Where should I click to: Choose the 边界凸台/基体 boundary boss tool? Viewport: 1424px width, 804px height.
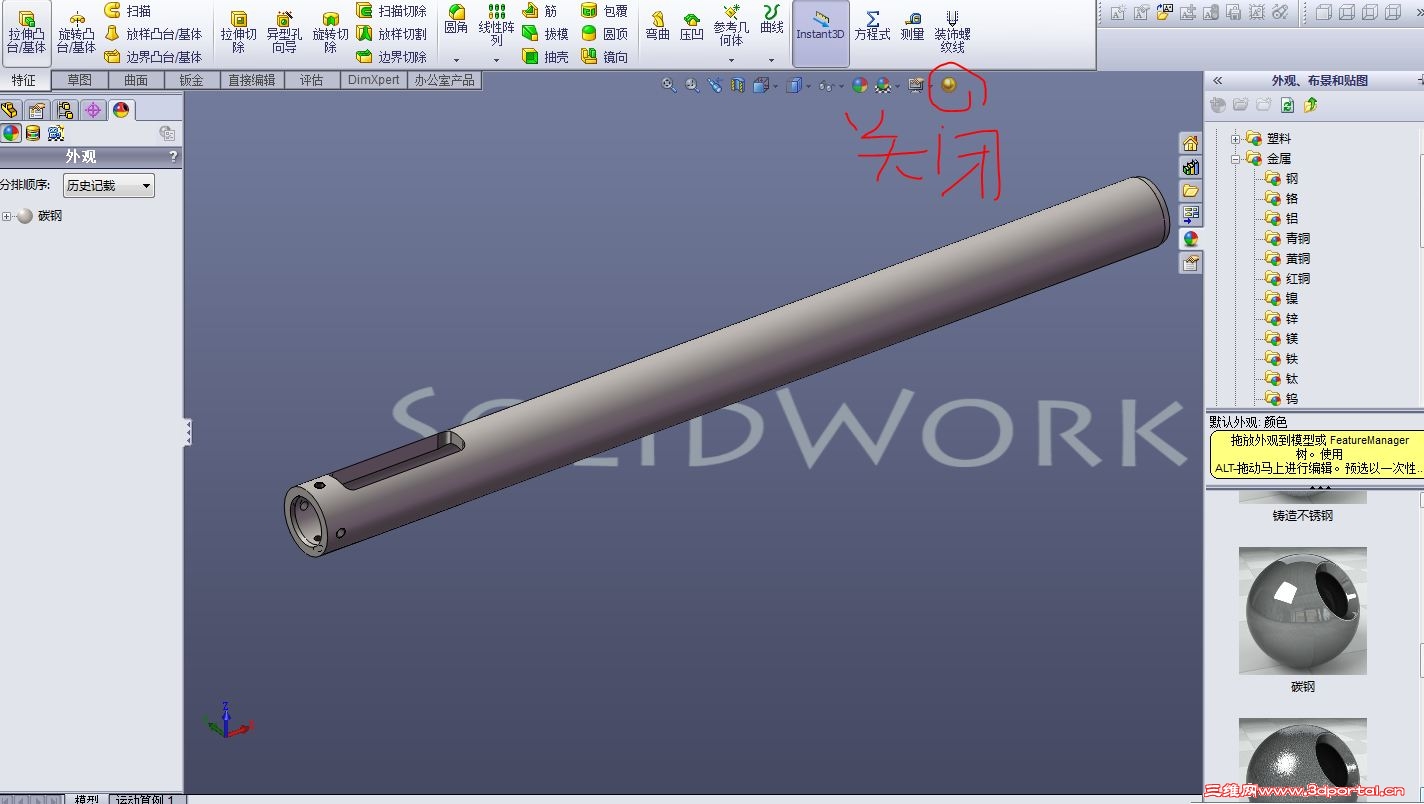tap(153, 57)
